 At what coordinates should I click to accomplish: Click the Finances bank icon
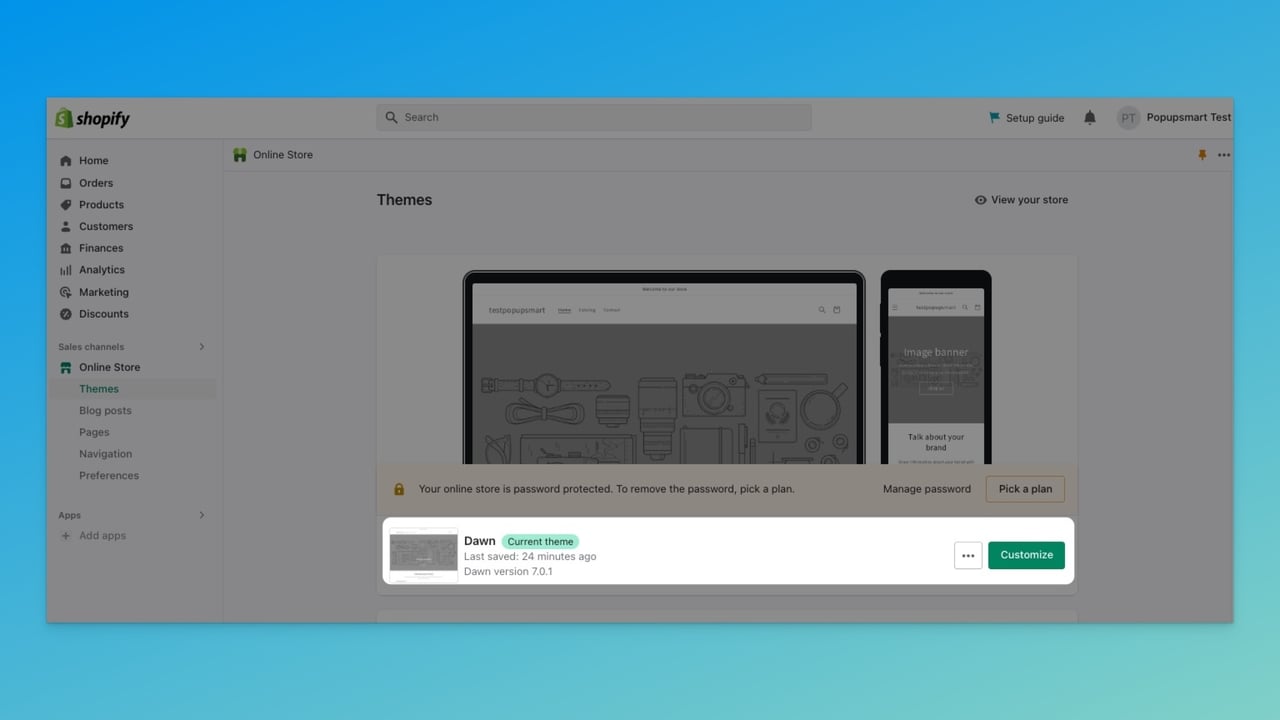(x=66, y=248)
